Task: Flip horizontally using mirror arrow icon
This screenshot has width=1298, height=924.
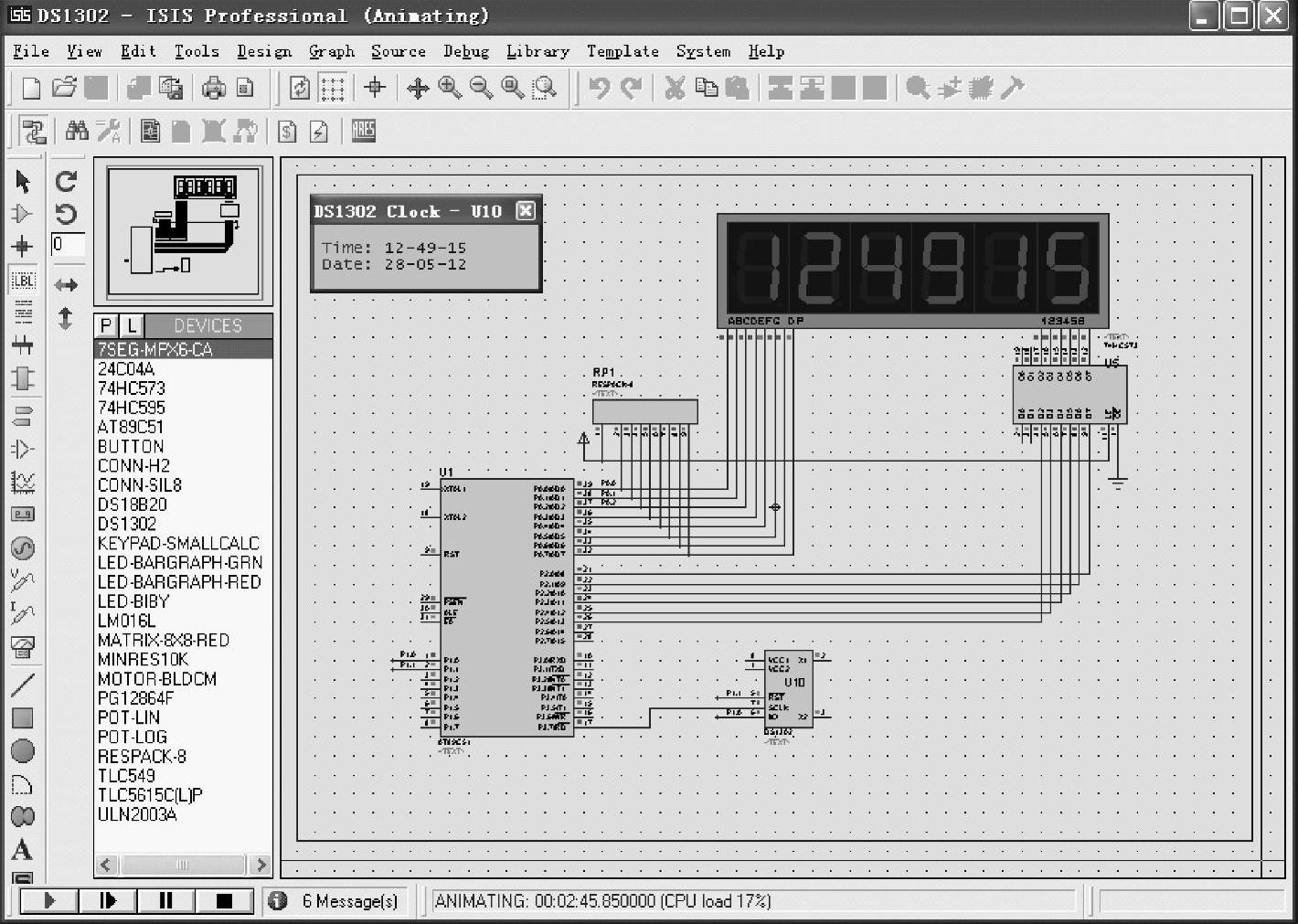Action: tap(66, 285)
